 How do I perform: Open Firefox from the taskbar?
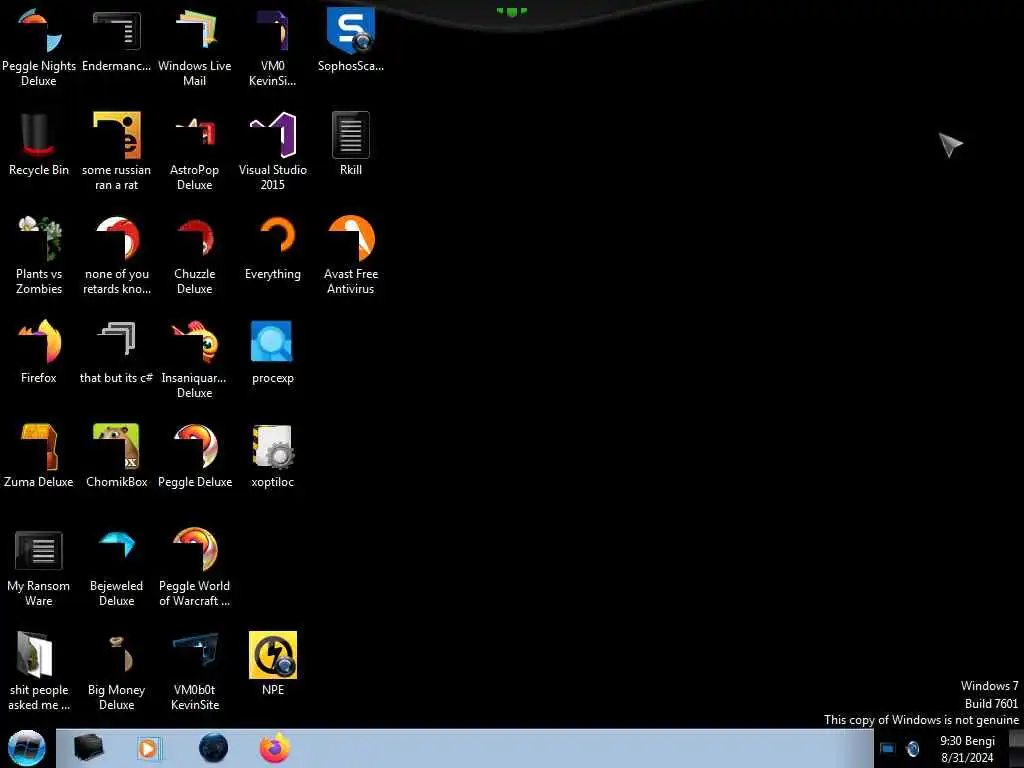click(x=275, y=748)
